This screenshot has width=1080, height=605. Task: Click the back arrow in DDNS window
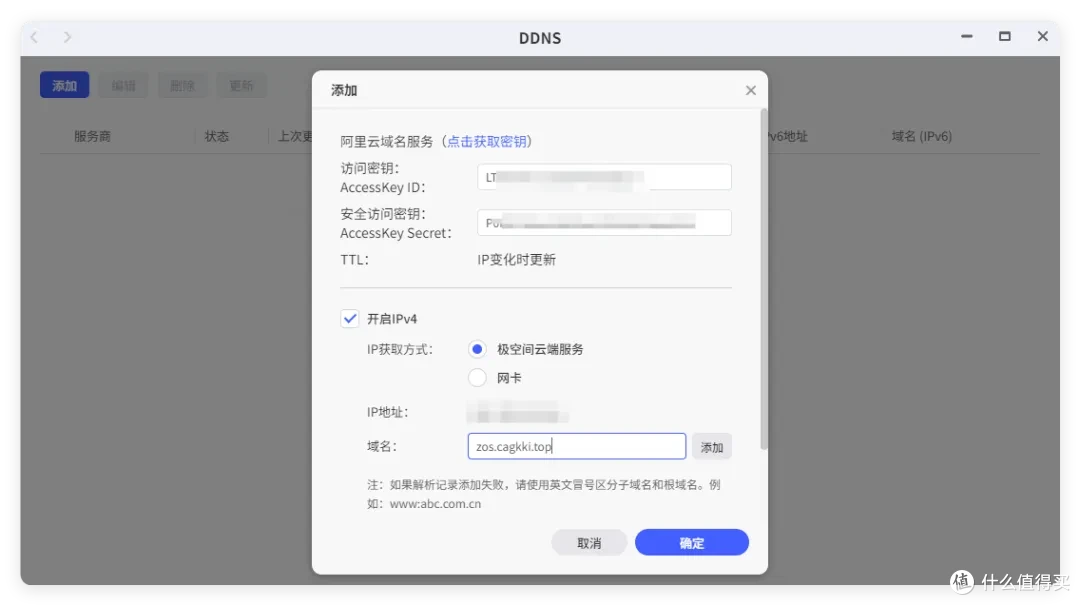(34, 37)
